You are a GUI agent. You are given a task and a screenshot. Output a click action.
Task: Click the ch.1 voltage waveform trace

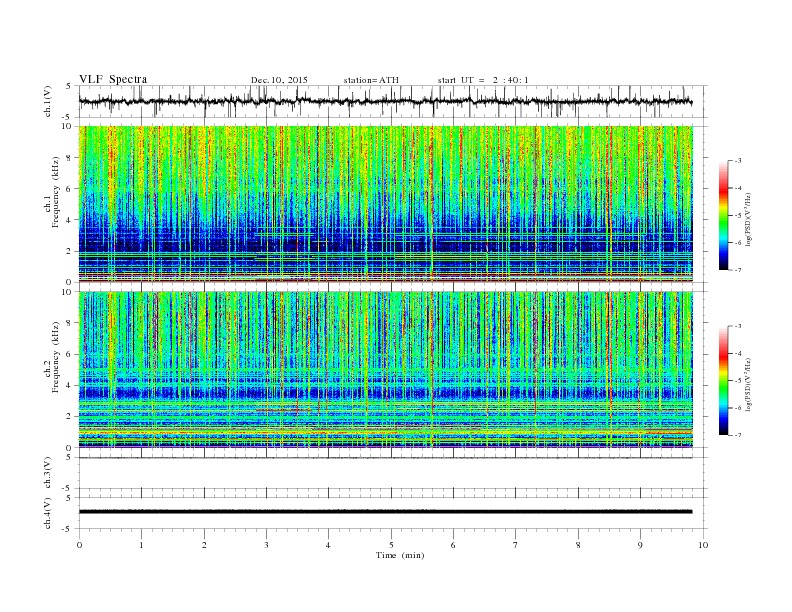click(x=385, y=101)
